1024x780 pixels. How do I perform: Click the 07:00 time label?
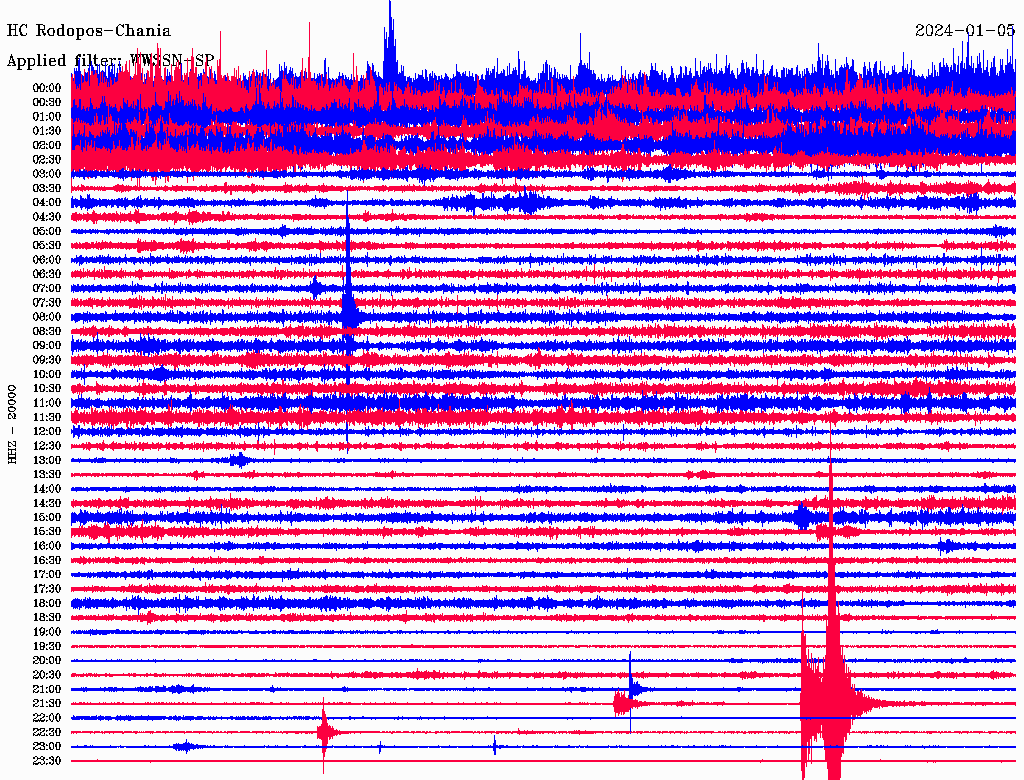(47, 289)
